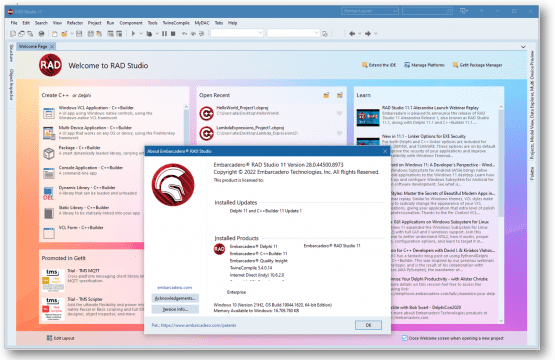This screenshot has width=555, height=360.
Task: Open the Back history dropdown arrow
Action: tap(360, 34)
